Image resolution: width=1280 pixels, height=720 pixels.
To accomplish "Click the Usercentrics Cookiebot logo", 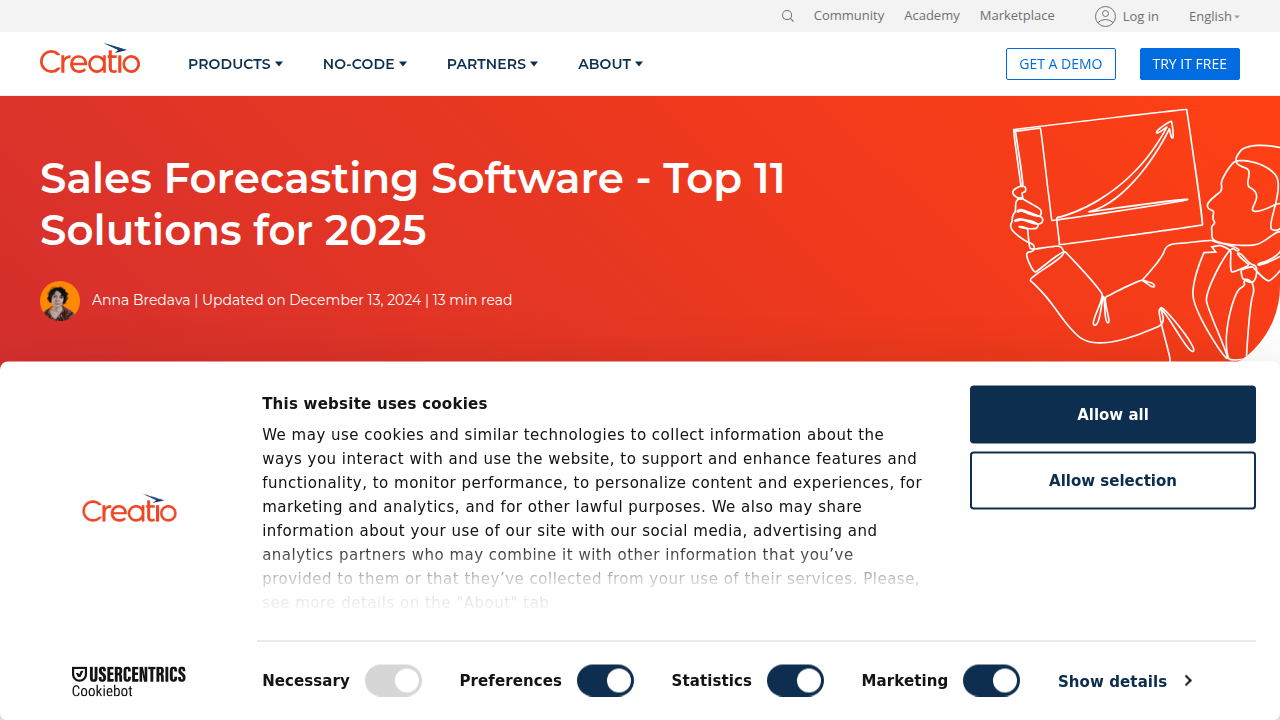I will click(129, 681).
